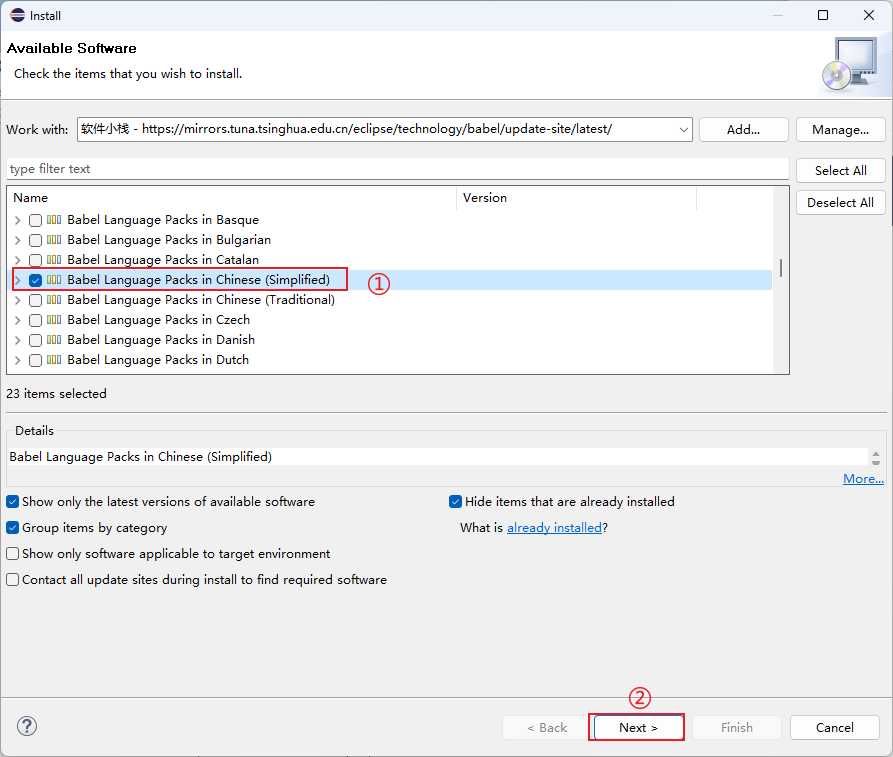Click the Eclipse icon in title bar
The image size is (893, 757).
tap(17, 15)
